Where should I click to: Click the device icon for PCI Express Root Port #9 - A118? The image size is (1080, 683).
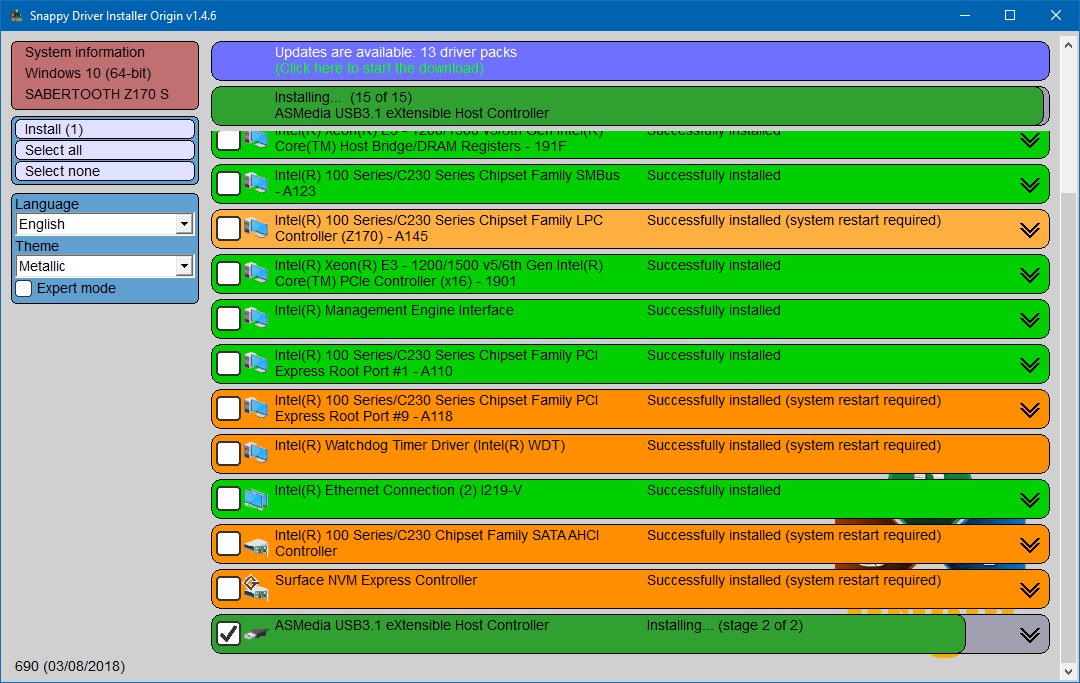[256, 408]
